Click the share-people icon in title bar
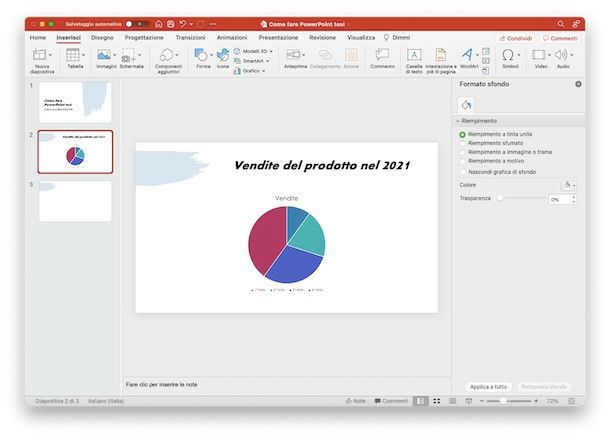 coord(575,24)
